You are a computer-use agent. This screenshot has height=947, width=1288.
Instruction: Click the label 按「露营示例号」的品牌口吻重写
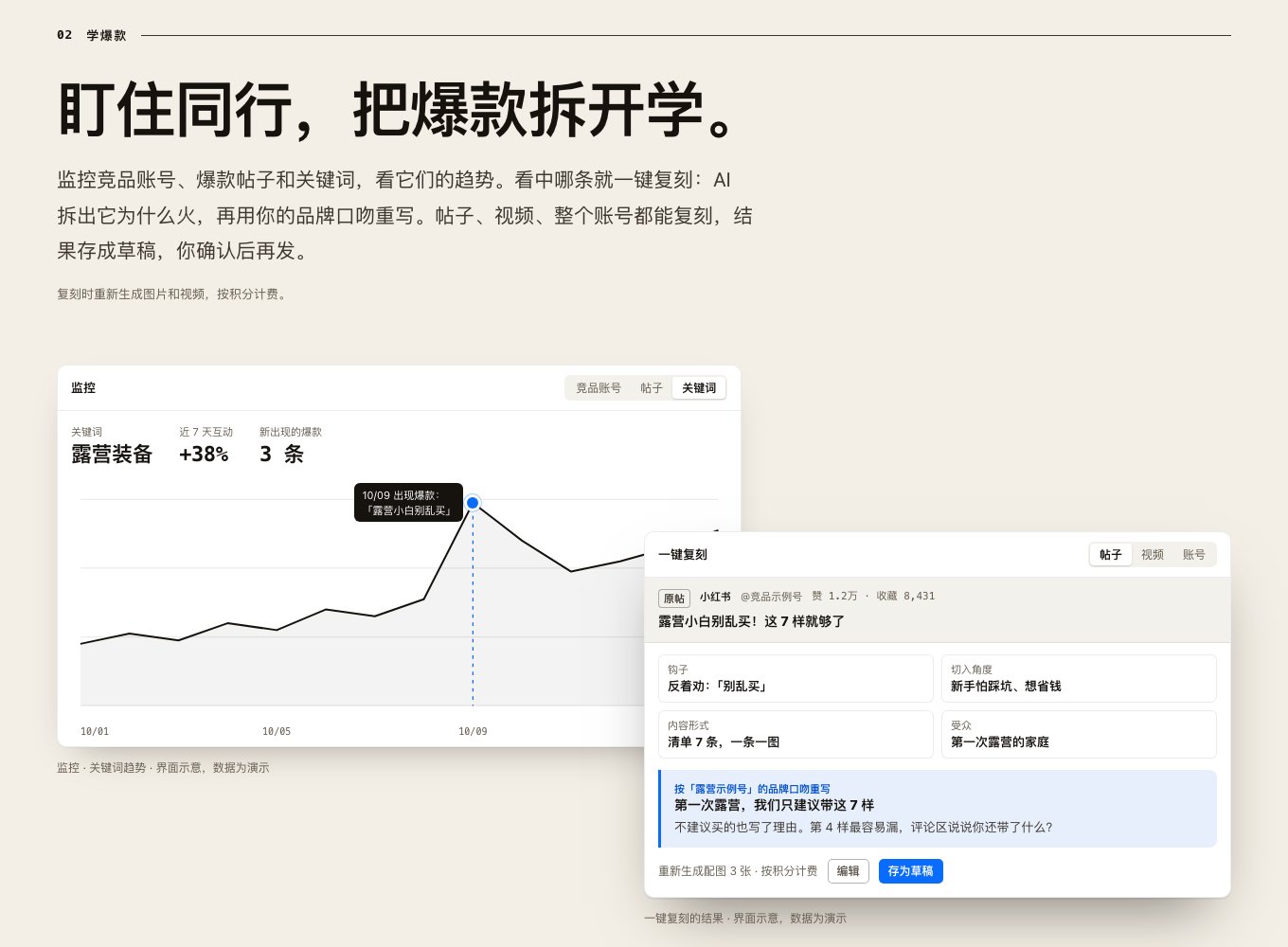point(752,789)
